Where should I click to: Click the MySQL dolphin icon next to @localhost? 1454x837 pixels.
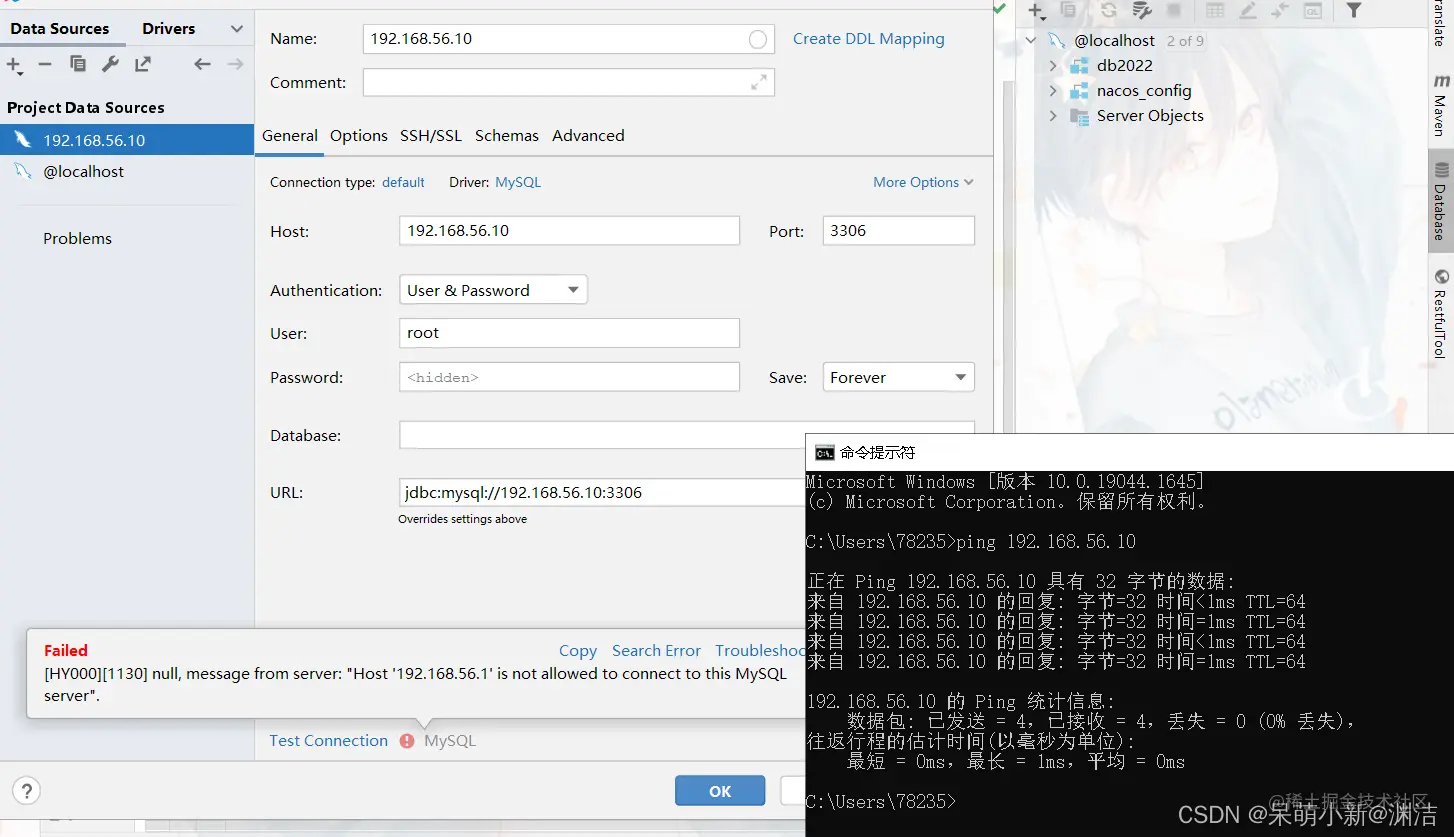click(x=1056, y=41)
